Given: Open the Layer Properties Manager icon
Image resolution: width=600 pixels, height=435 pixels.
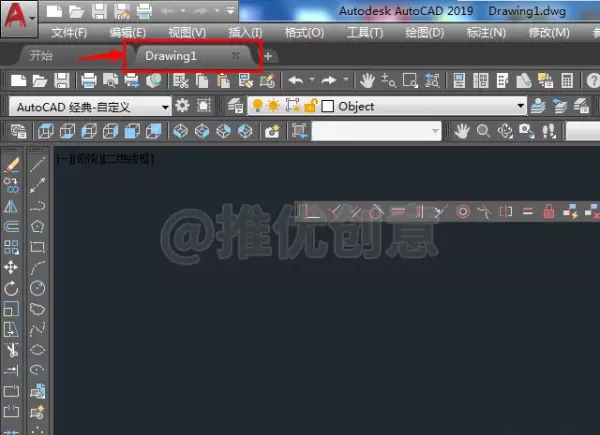Looking at the screenshot, I should coord(235,106).
